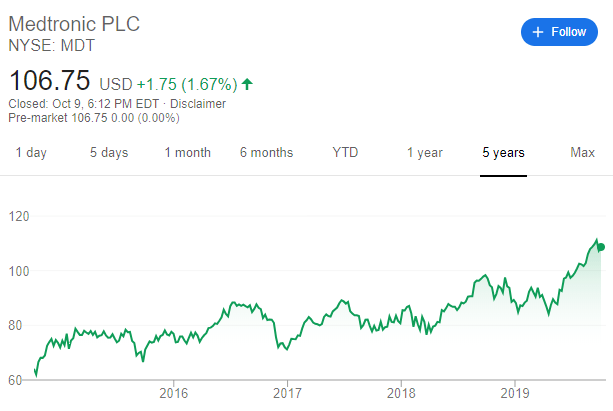Click the 100 y-axis label
Screen dimensions: 613x411
(x=19, y=271)
